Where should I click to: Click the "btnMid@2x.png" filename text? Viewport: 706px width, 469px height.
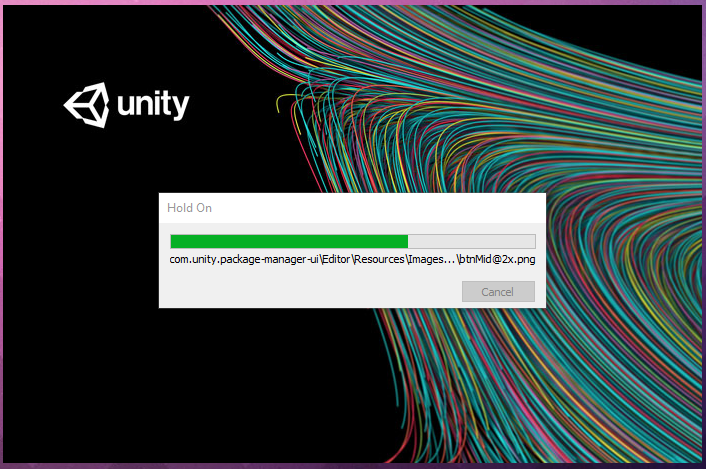click(x=497, y=259)
